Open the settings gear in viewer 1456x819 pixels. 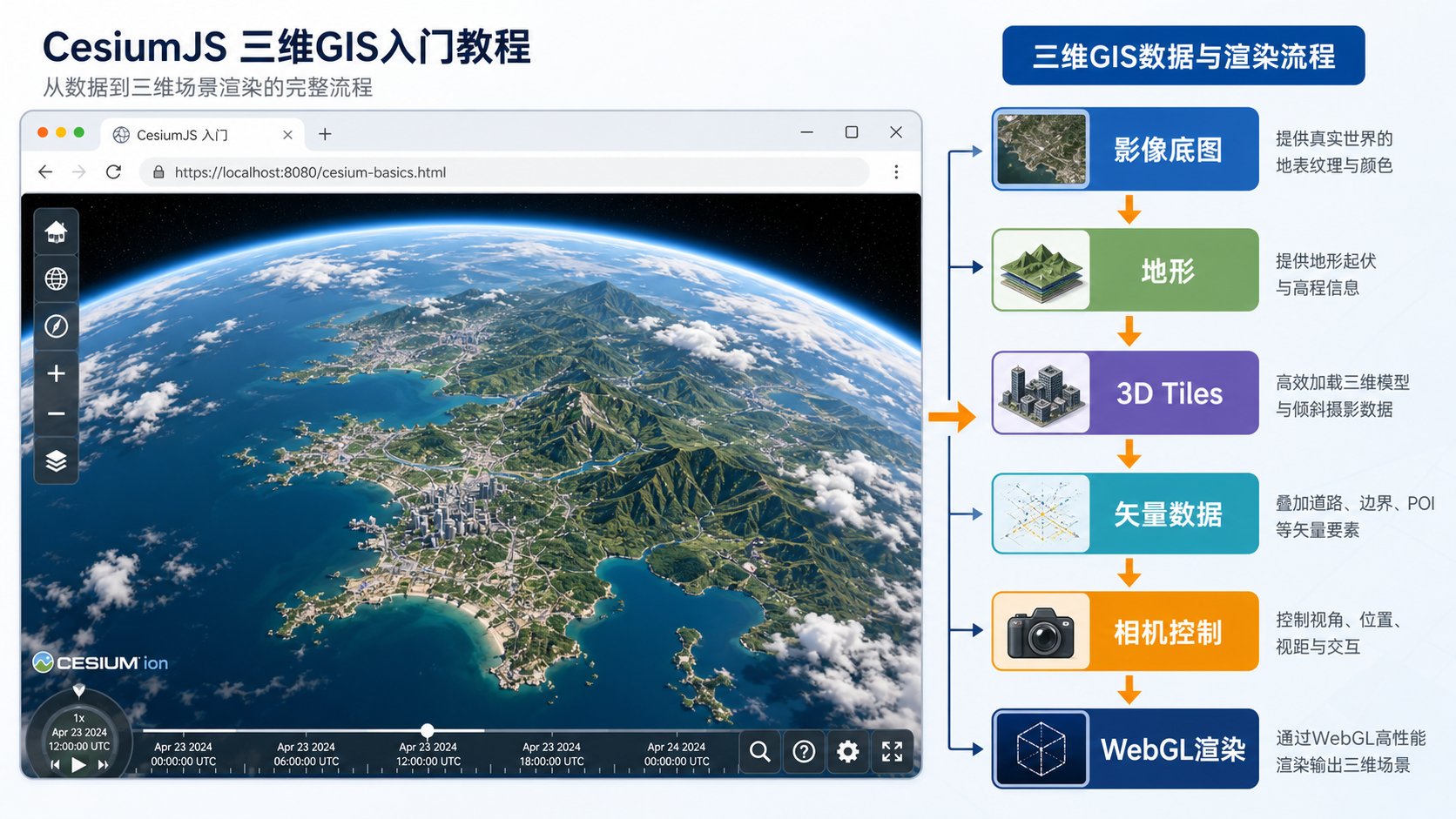(x=848, y=751)
